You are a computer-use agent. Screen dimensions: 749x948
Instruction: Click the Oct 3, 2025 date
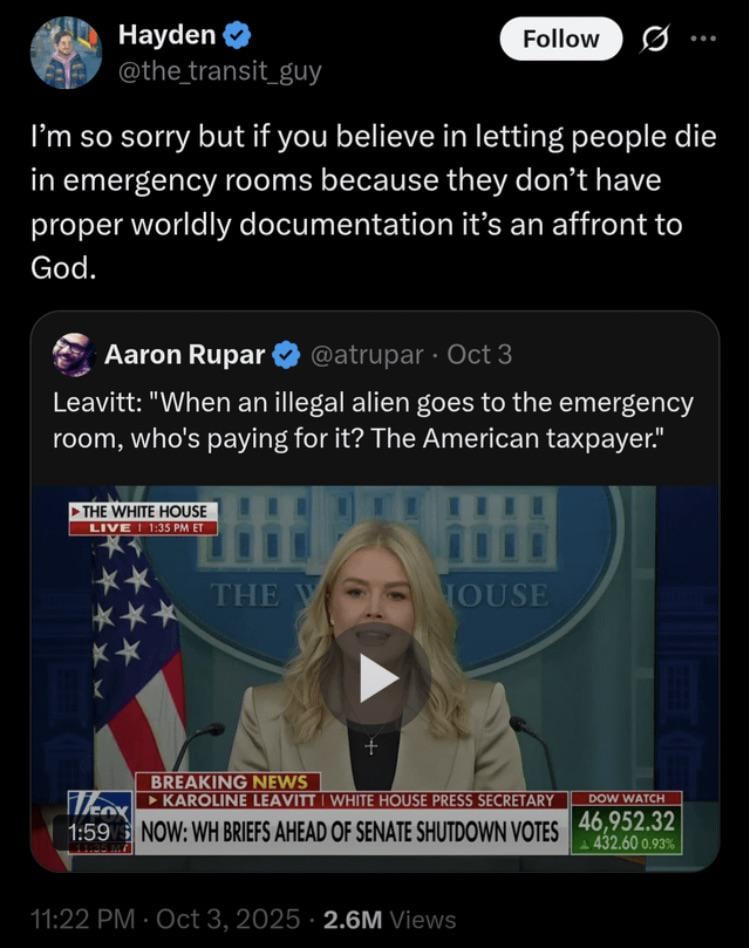(228, 919)
